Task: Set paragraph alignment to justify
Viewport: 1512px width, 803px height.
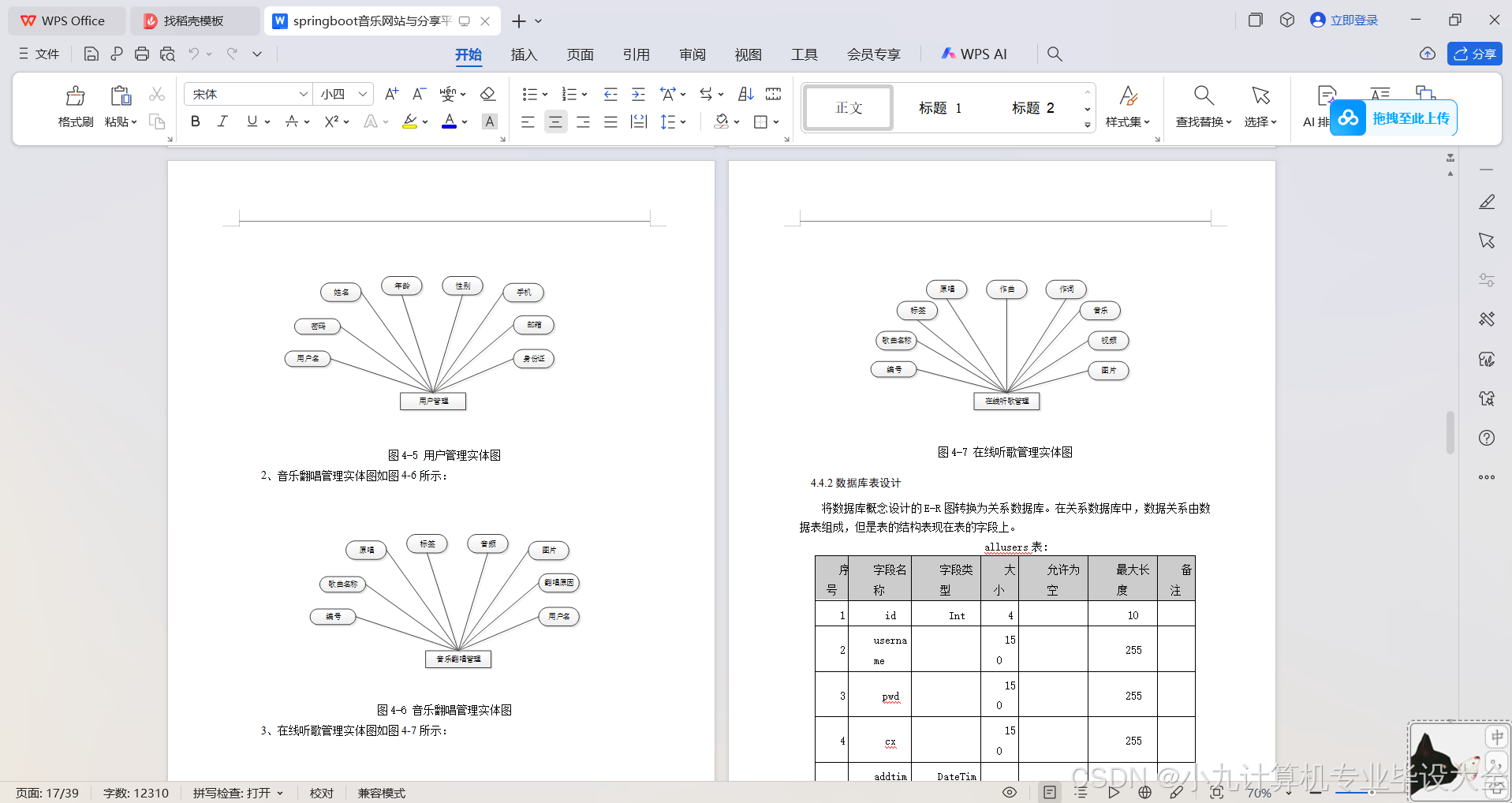Action: pos(610,121)
